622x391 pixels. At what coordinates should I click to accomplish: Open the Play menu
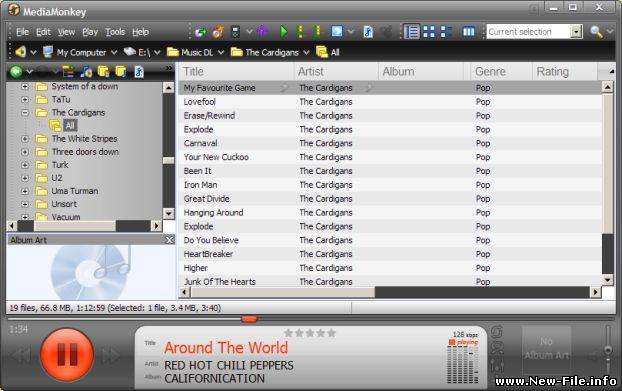pos(90,32)
